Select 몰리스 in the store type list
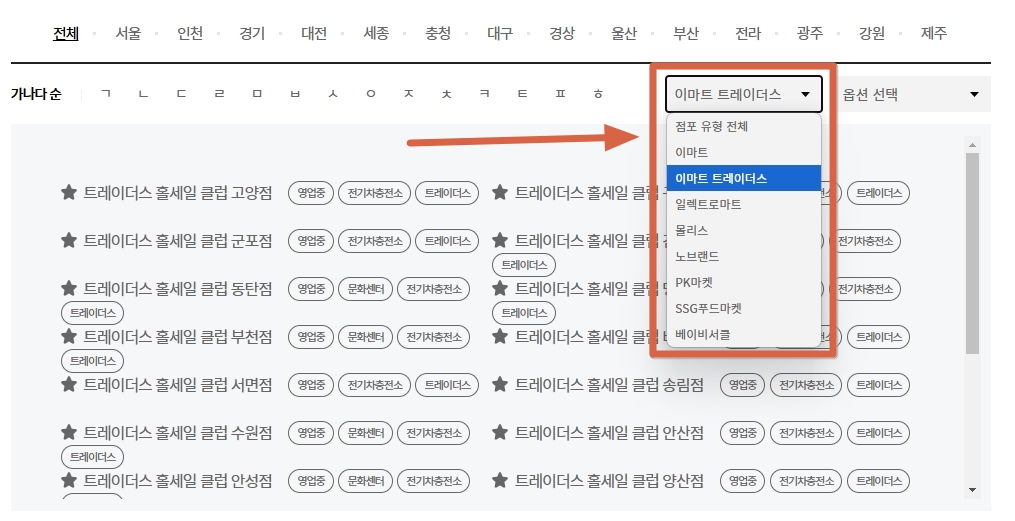Screen dimensions: 1015x521 pos(744,230)
